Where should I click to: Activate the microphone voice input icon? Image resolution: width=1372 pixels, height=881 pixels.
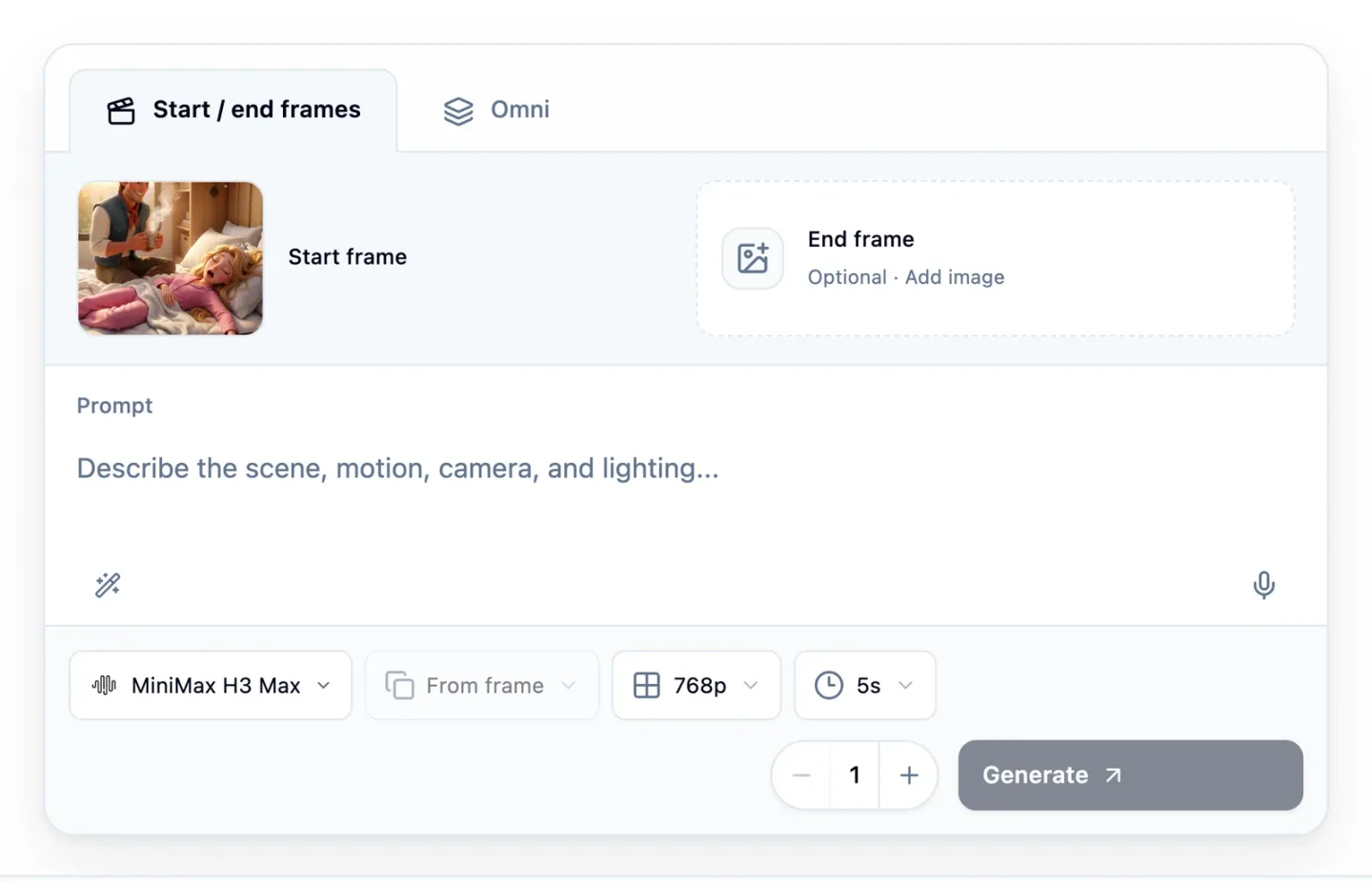1264,585
